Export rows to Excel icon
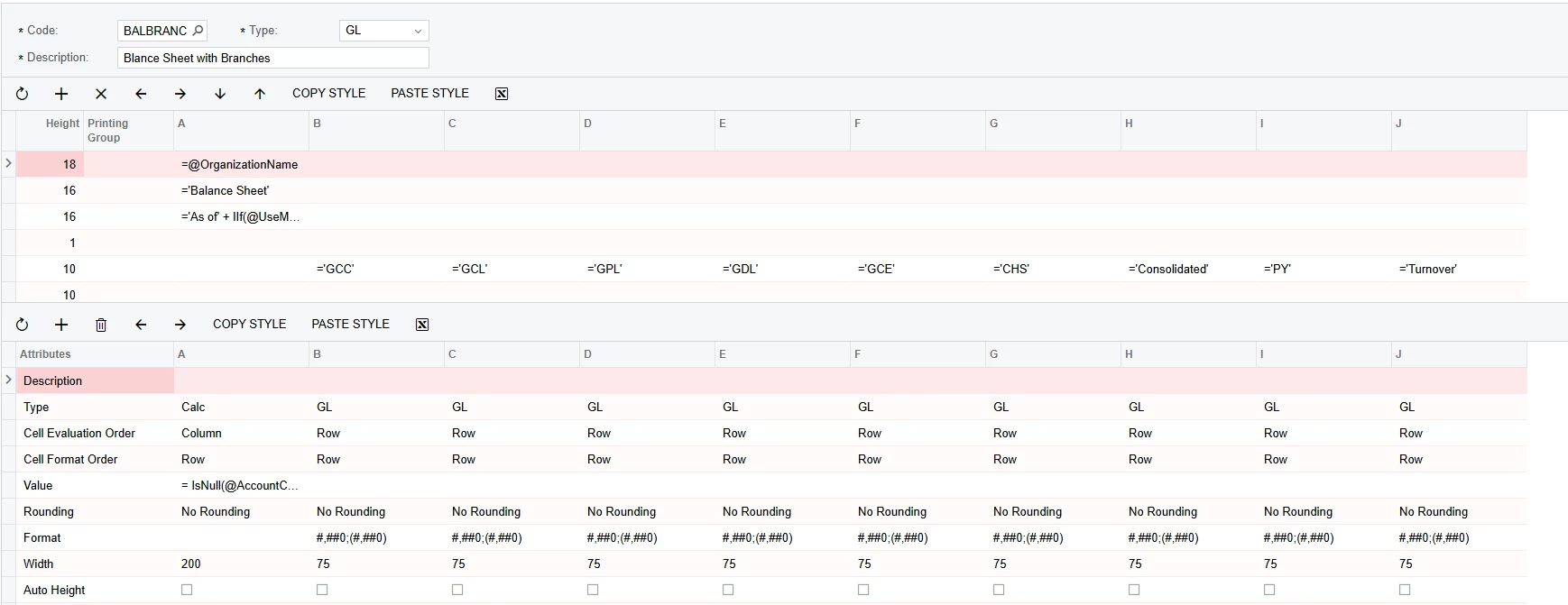This screenshot has width=1568, height=605. pos(502,94)
